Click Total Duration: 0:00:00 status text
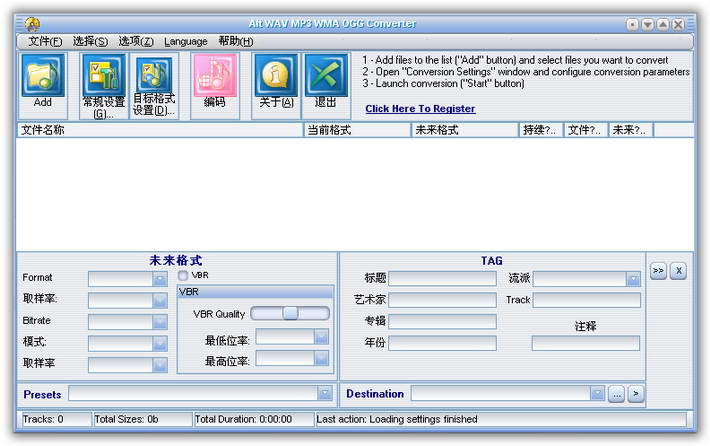 (243, 419)
